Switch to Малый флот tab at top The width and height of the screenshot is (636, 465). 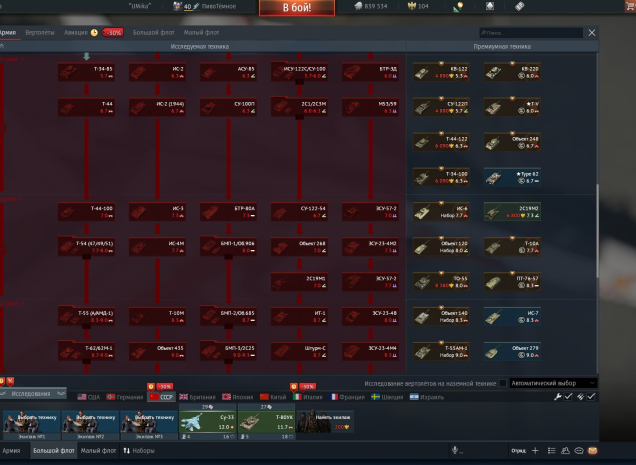(201, 32)
